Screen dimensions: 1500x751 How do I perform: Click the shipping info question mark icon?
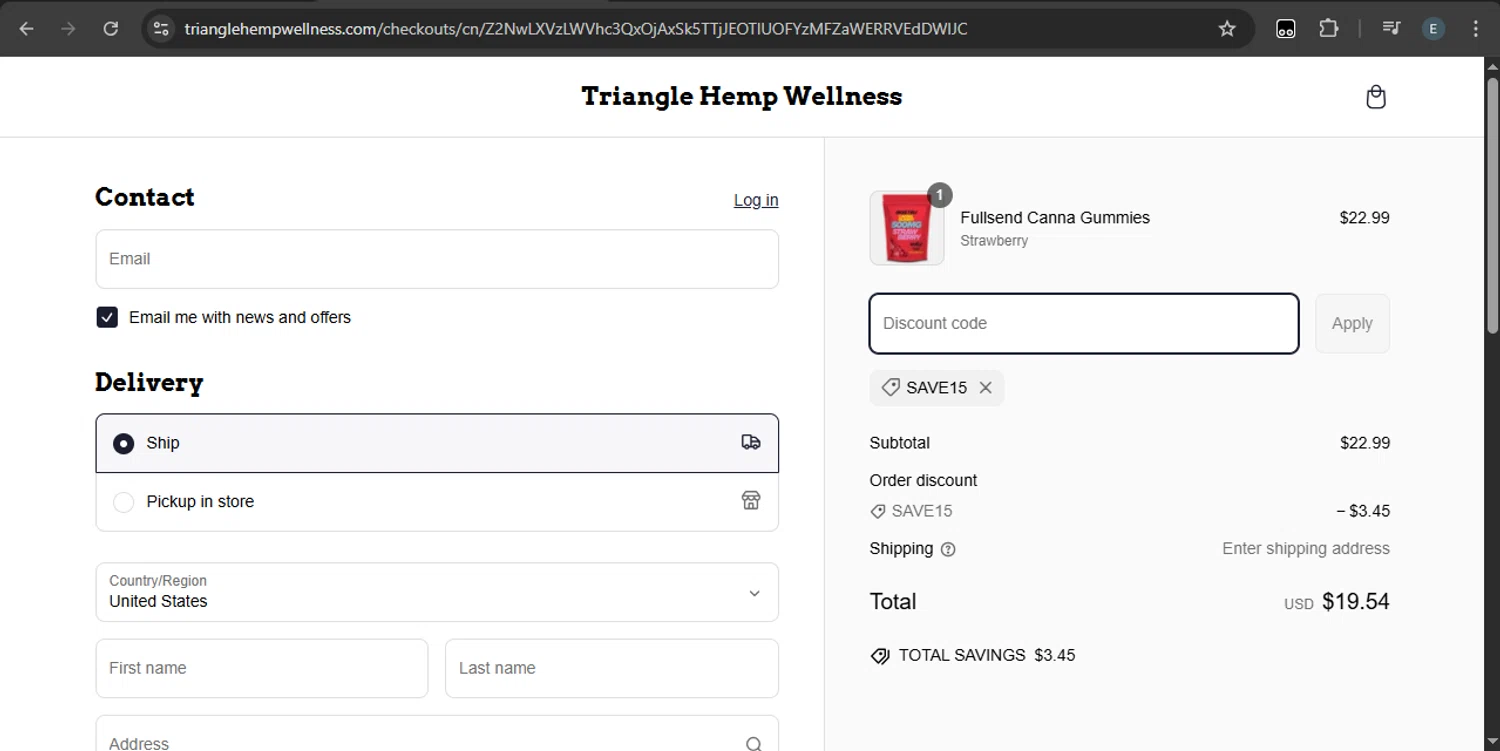pyautogui.click(x=948, y=549)
